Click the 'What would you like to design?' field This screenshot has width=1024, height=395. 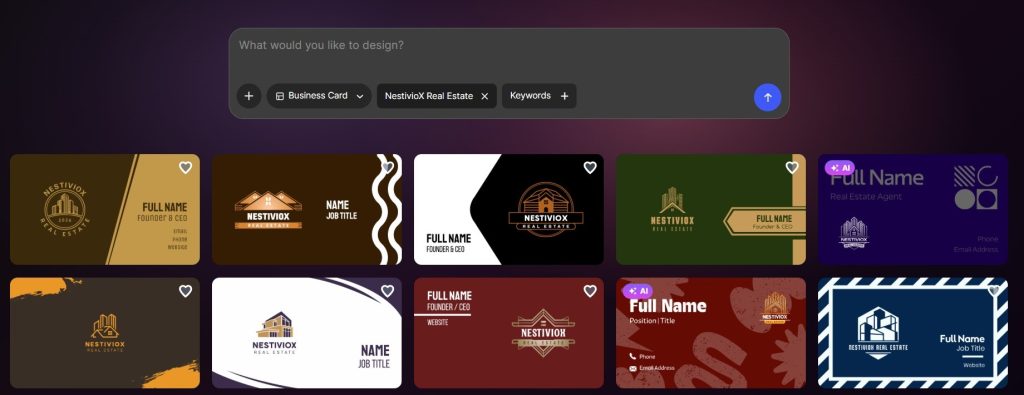point(509,46)
